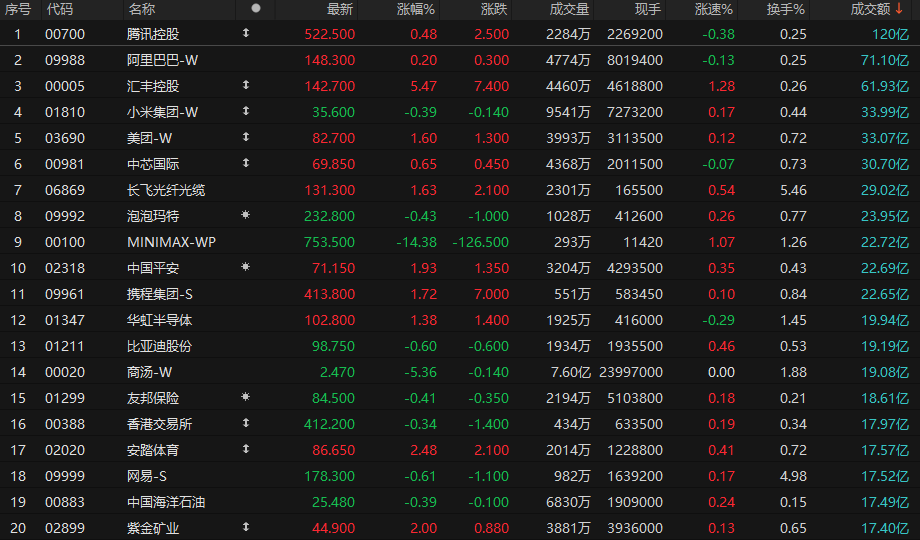Select the 中芯国际 stock name
The image size is (920, 540).
coord(153,164)
